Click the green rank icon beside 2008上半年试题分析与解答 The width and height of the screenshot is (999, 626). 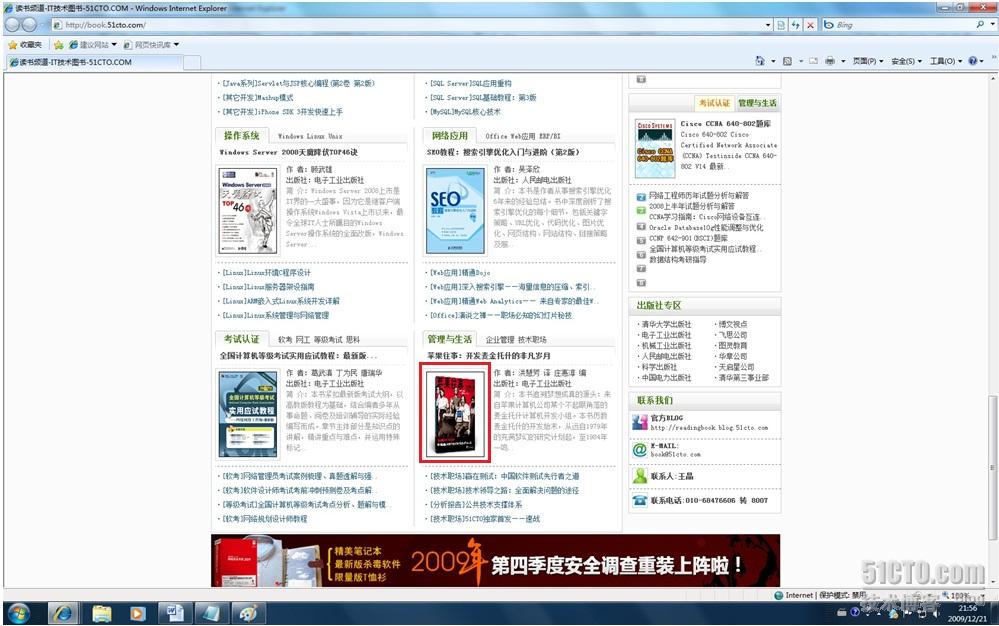642,210
